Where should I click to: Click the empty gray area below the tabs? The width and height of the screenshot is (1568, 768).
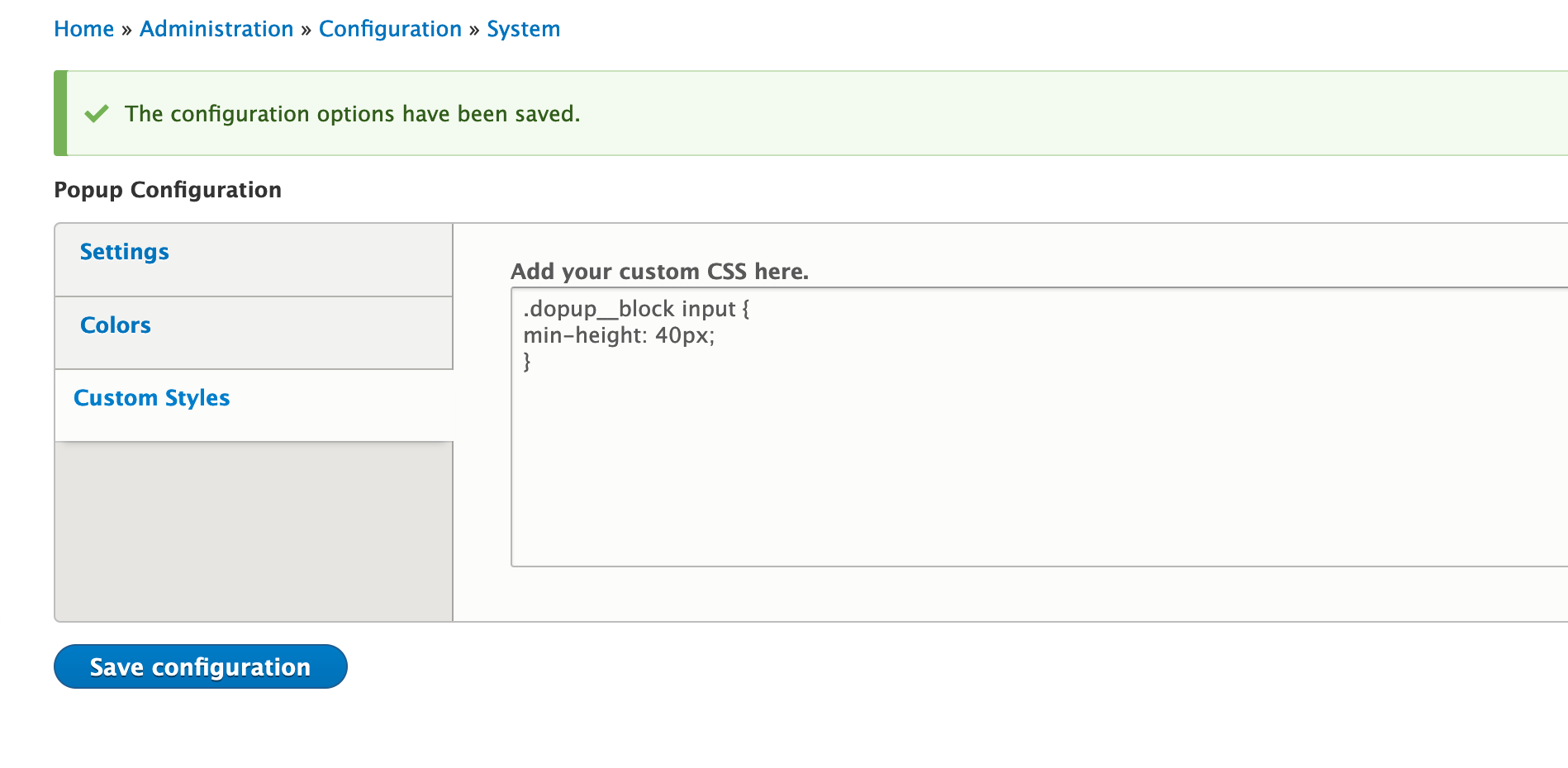click(254, 531)
